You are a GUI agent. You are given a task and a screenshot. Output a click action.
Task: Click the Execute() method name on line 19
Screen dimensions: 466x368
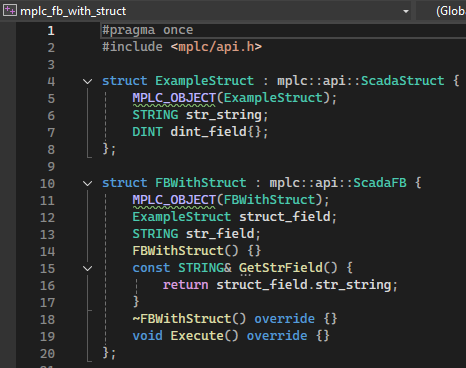click(197, 336)
